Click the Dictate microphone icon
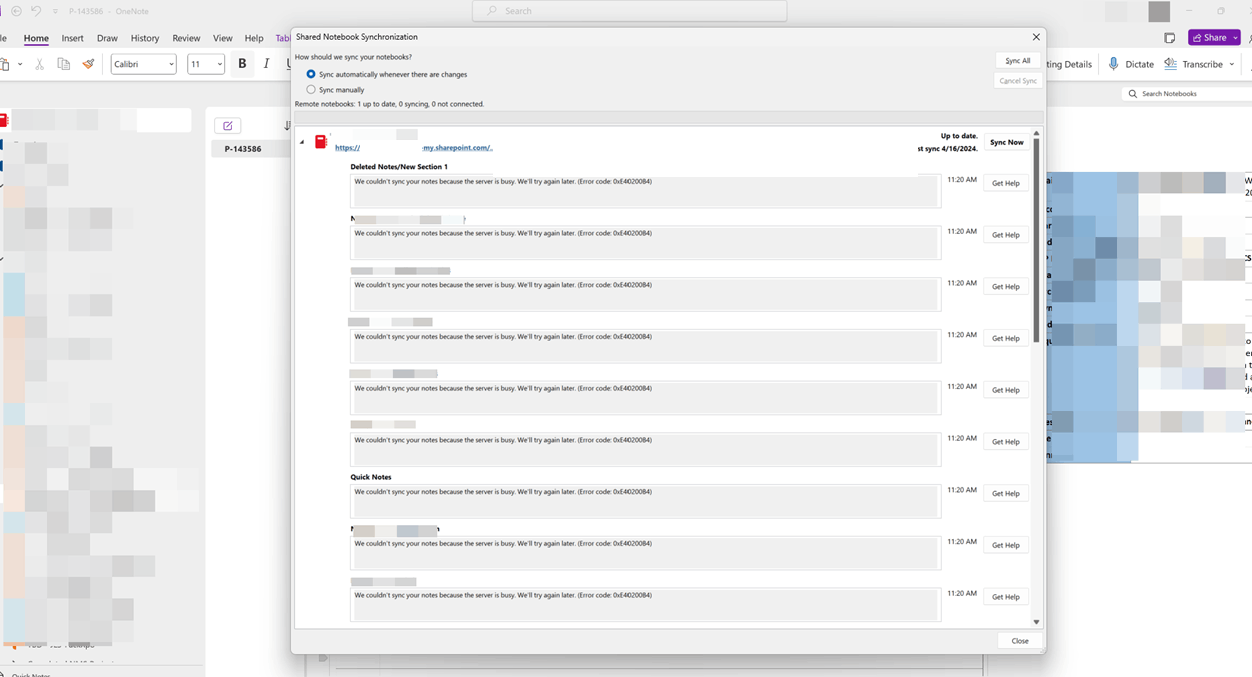 (1113, 64)
